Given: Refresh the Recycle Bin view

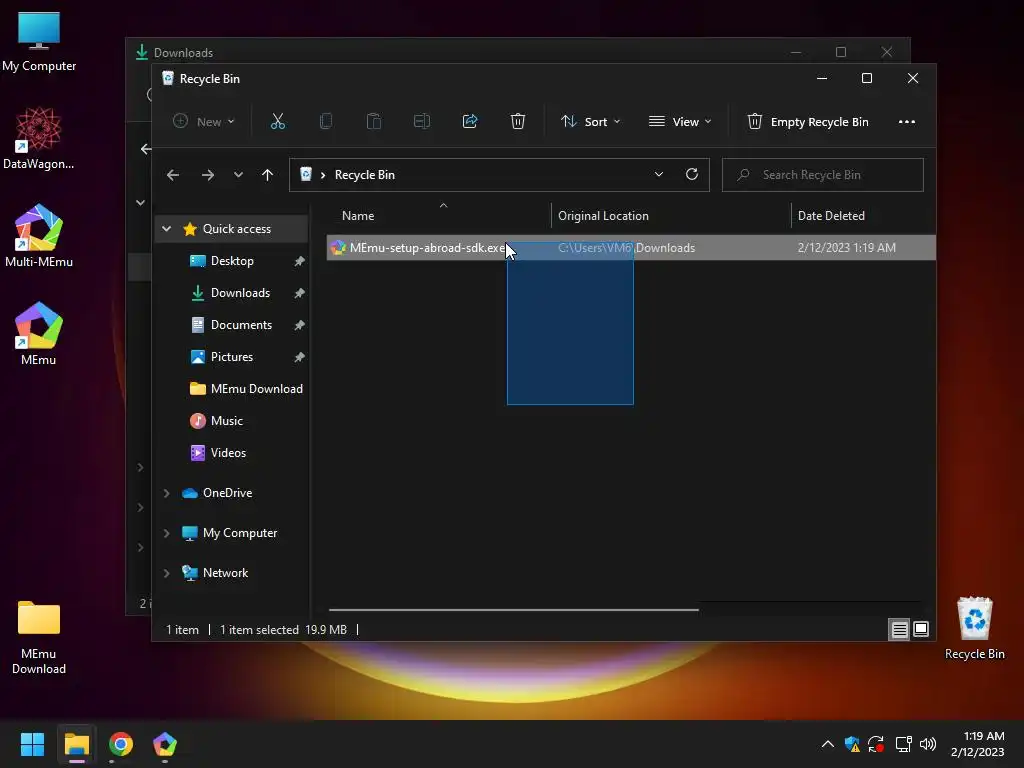Looking at the screenshot, I should point(692,174).
